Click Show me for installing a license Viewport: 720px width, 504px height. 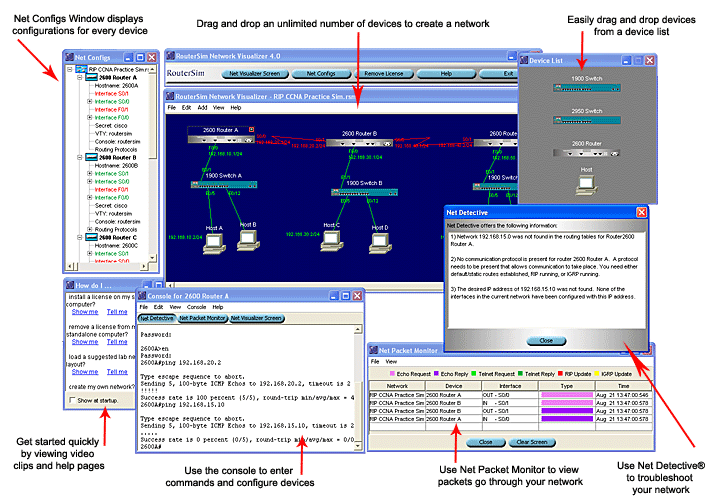[85, 312]
